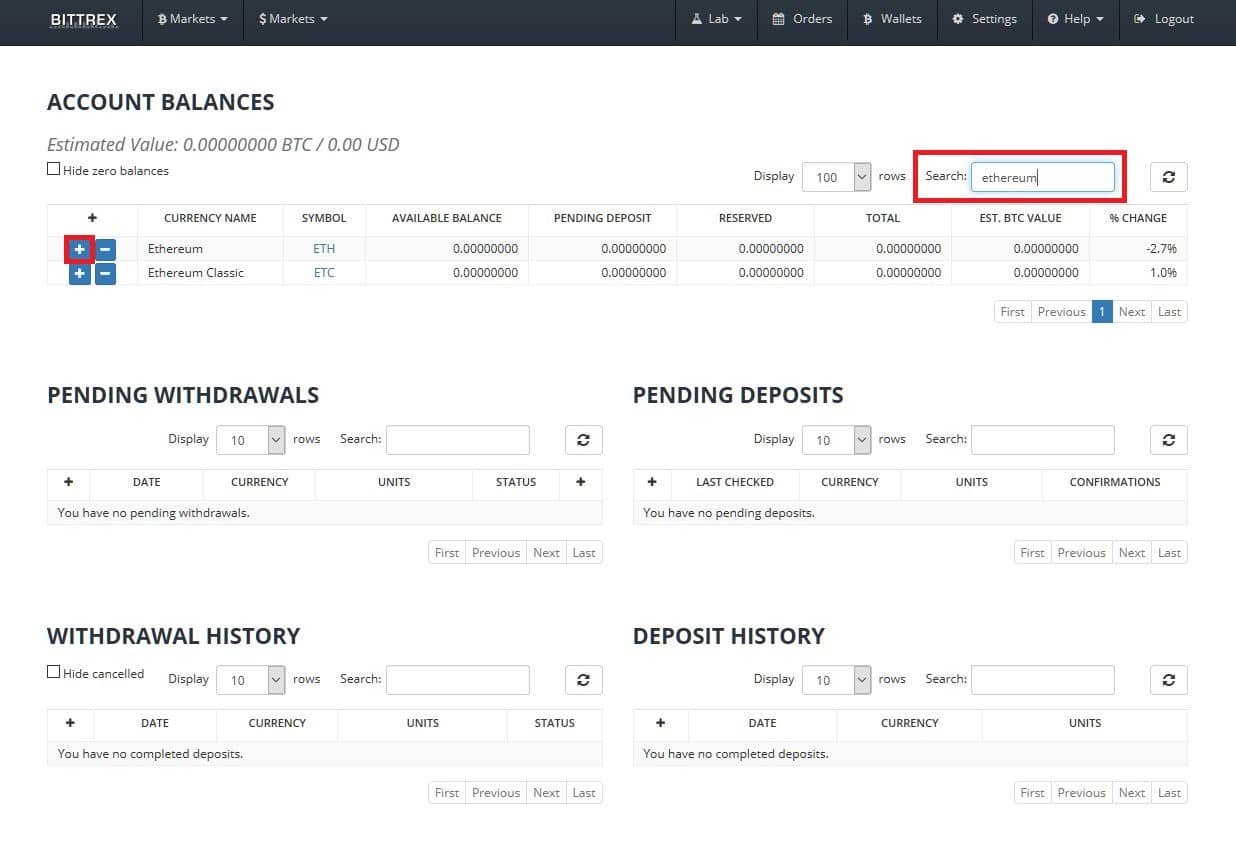Click the refresh icon for Account Balances
The height and width of the screenshot is (864, 1236).
(x=1168, y=176)
